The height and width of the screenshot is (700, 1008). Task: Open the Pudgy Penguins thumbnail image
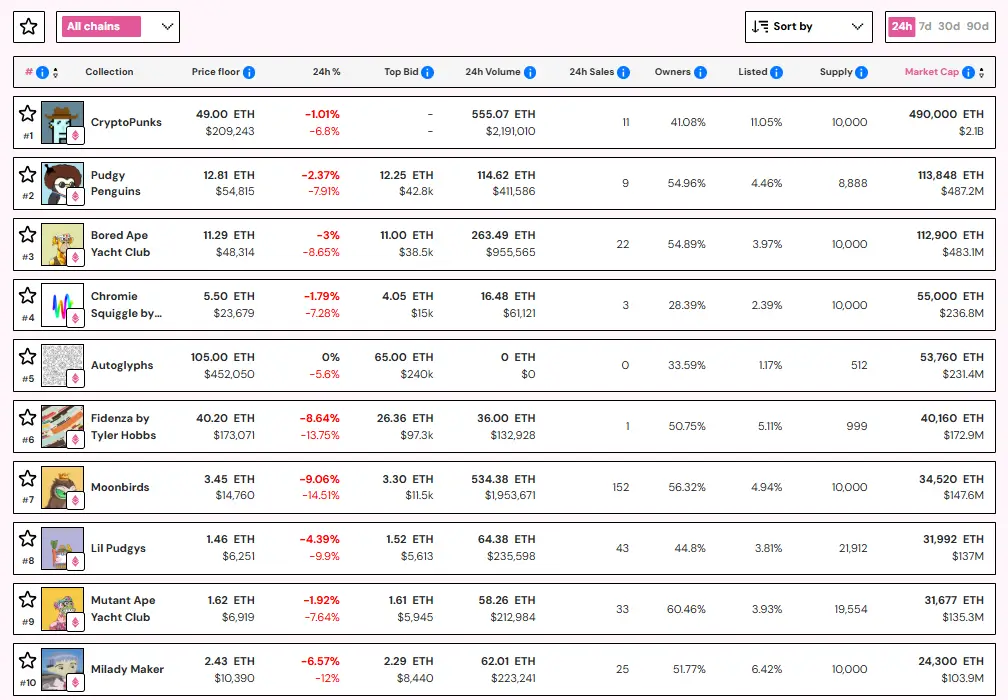click(x=62, y=183)
